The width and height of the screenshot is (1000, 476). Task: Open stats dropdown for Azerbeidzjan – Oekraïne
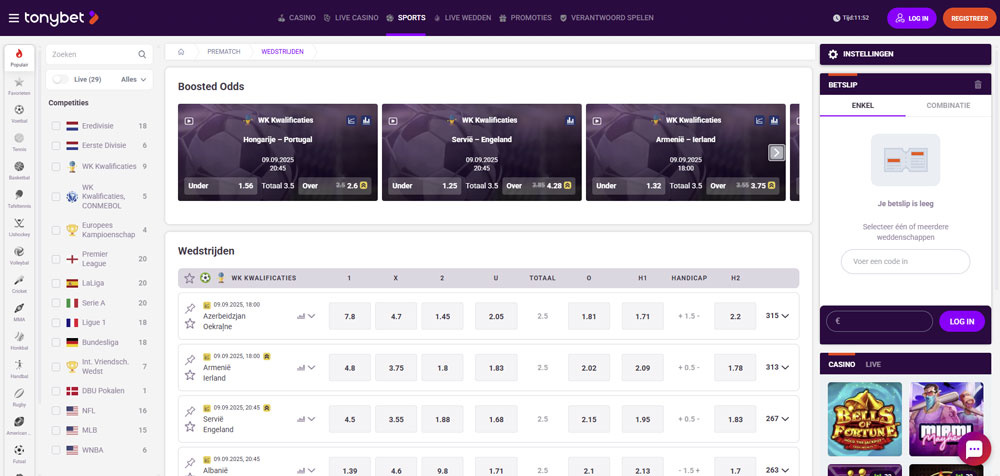coord(306,316)
